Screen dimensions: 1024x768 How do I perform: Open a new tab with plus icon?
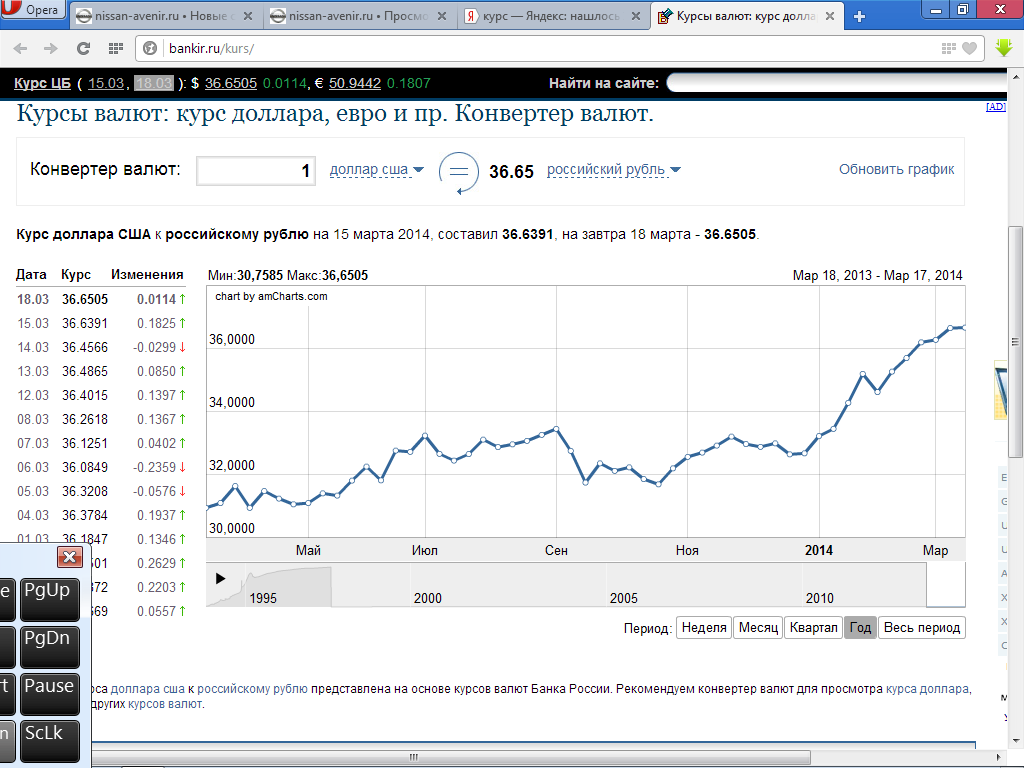[x=859, y=16]
